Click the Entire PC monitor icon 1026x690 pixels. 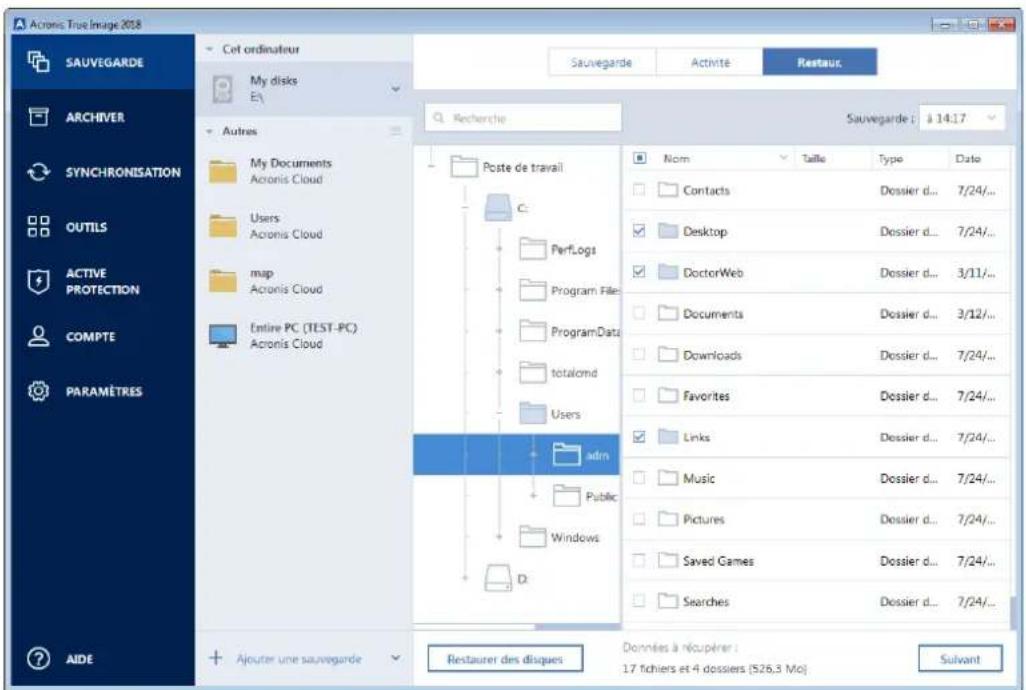222,336
